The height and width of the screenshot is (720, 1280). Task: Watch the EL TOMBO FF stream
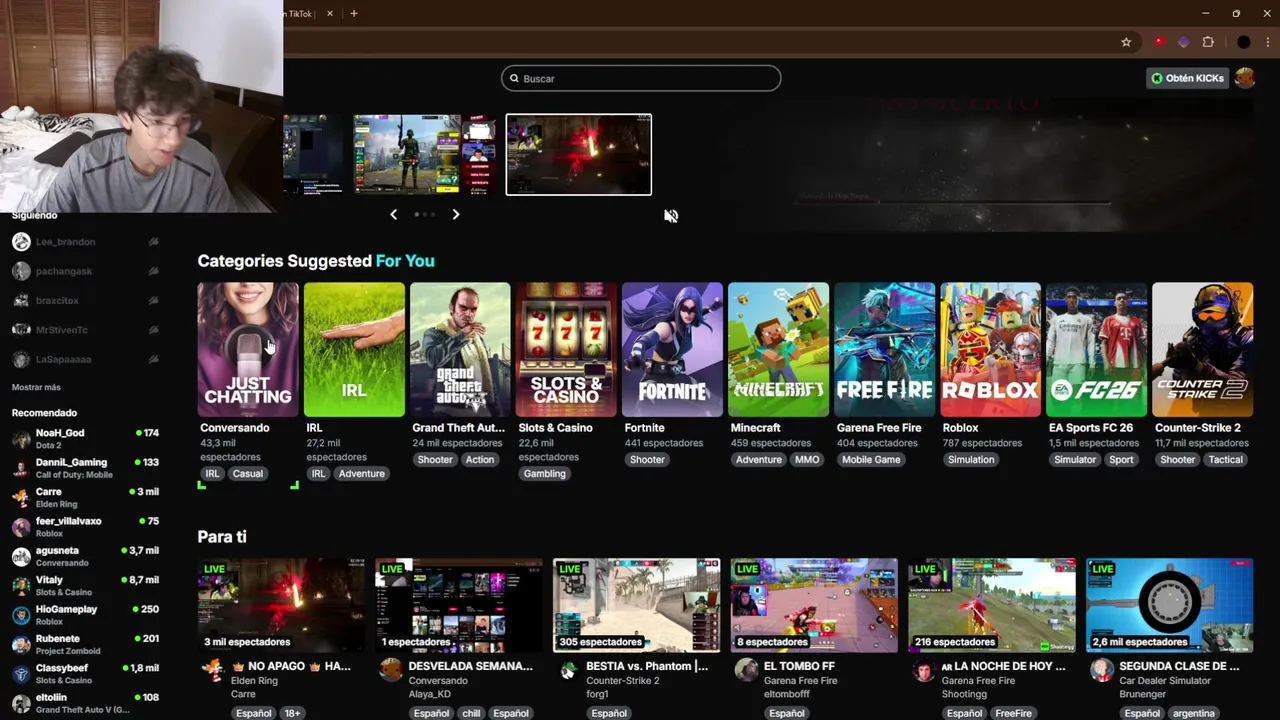pos(815,605)
